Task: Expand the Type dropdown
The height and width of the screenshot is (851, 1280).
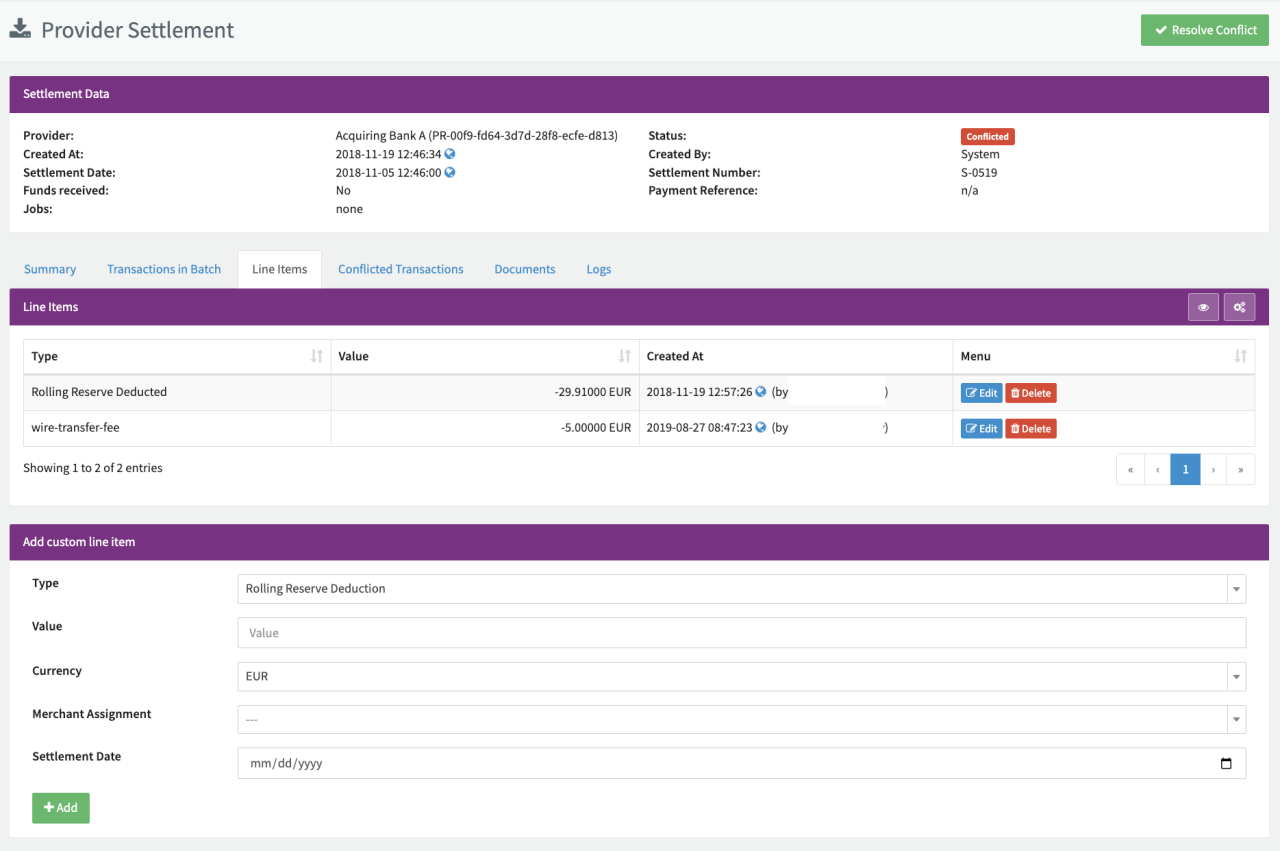Action: point(1237,589)
